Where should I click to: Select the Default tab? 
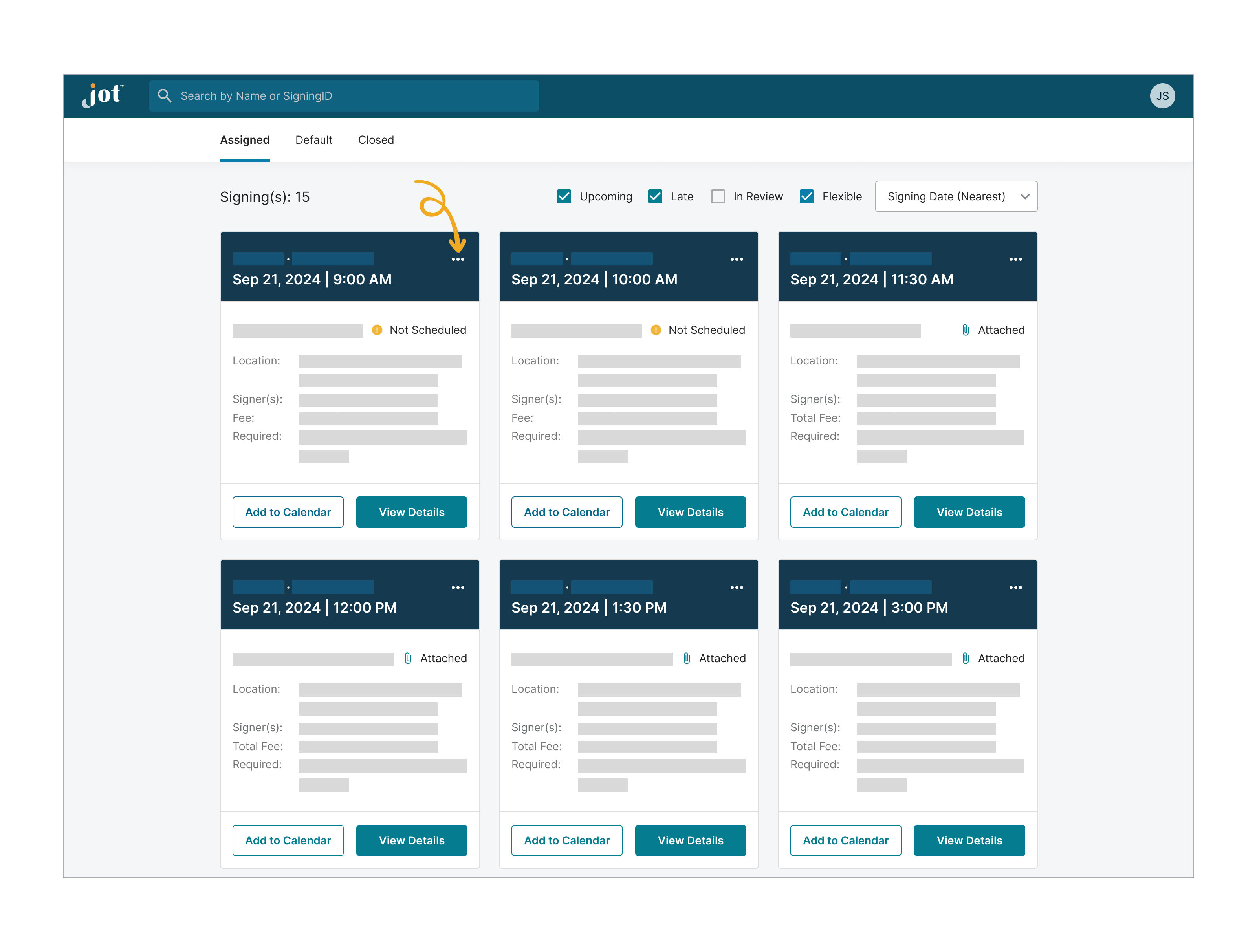point(313,140)
